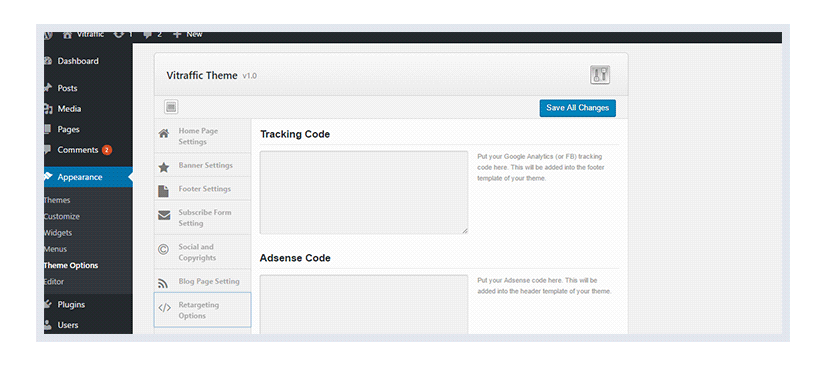Click inside the Adsense Code text area
826x372 pixels.
click(363, 304)
